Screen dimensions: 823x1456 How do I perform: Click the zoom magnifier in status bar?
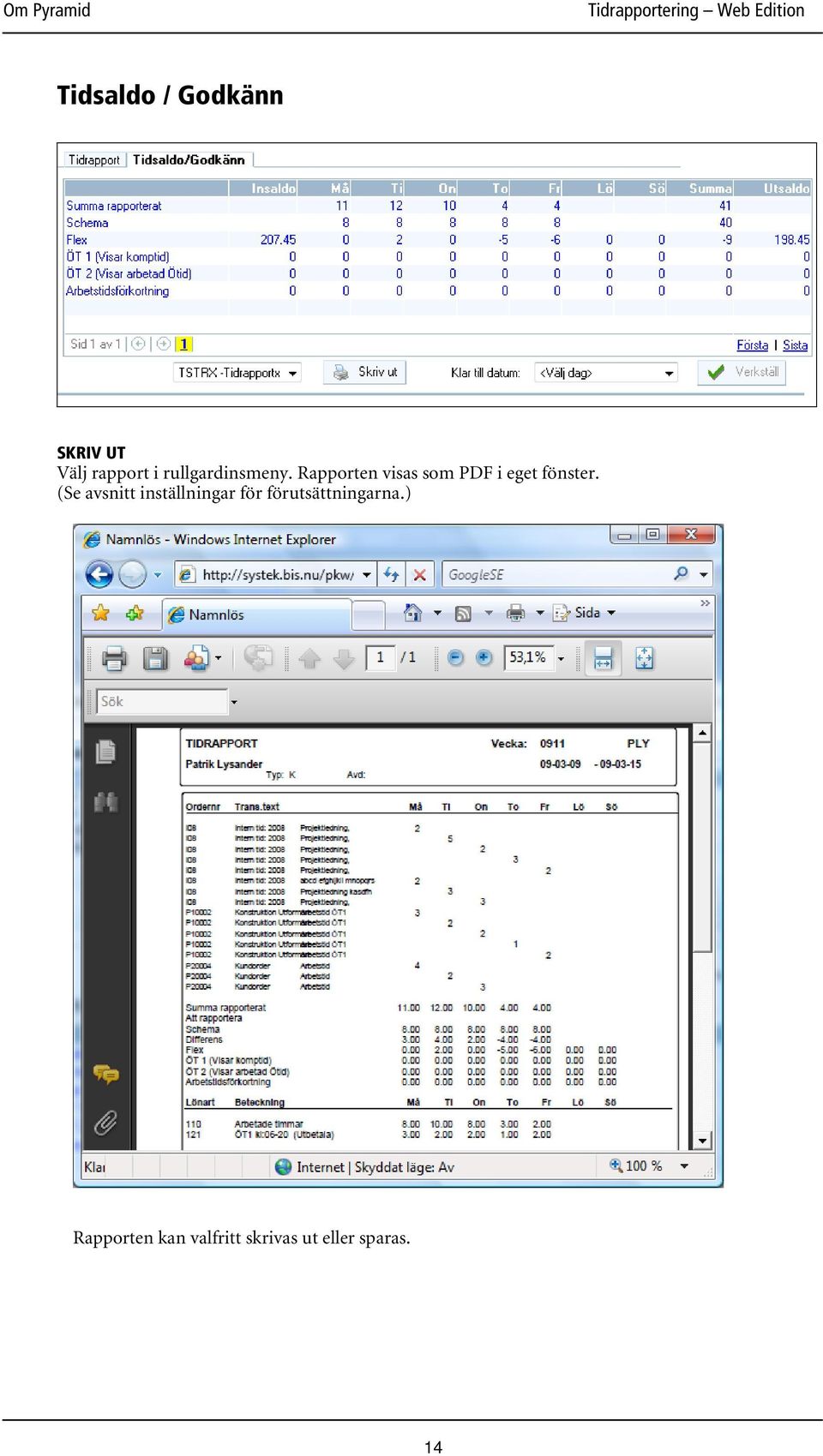coord(616,1165)
